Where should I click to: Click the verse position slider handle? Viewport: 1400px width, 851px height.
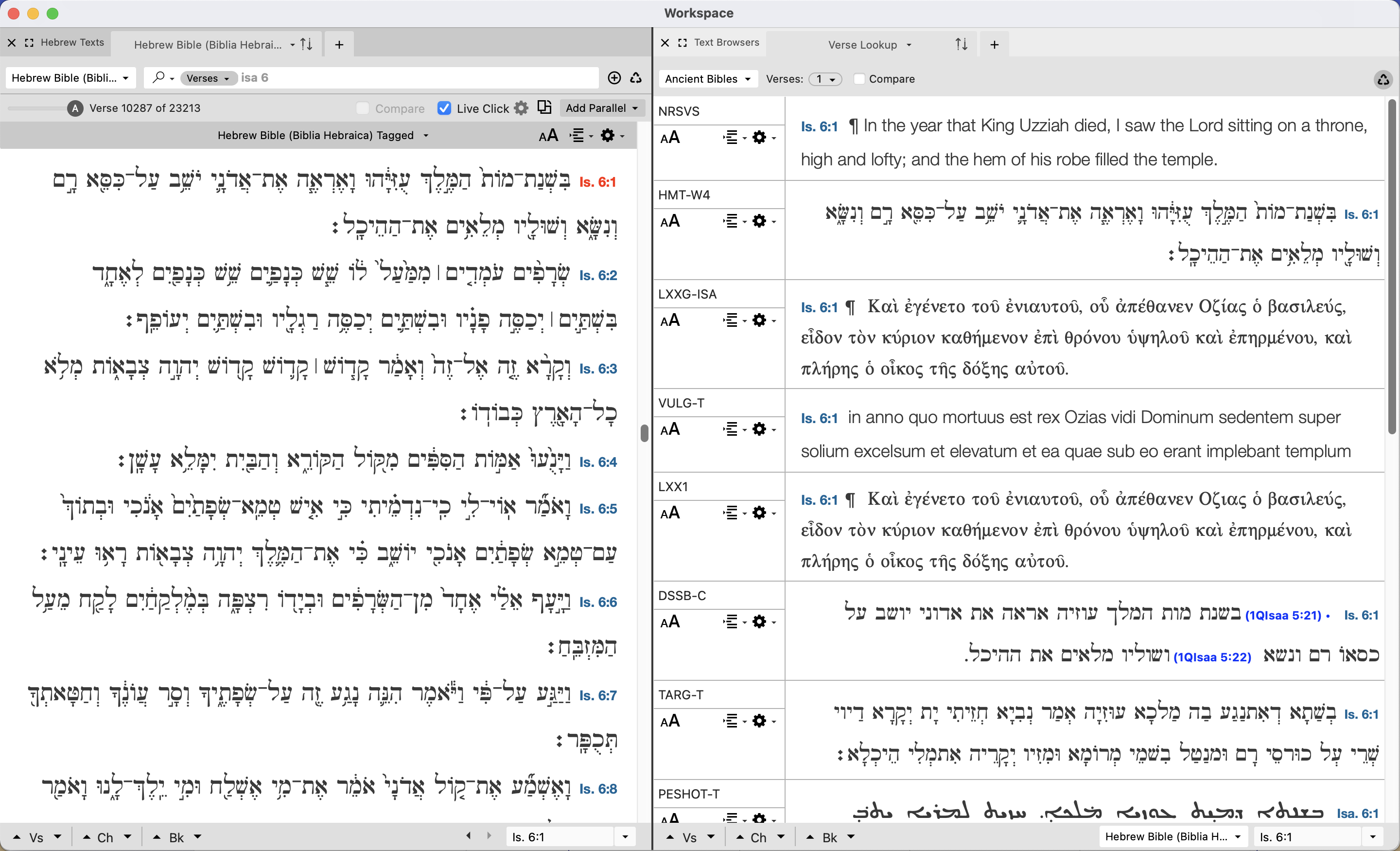coord(75,108)
